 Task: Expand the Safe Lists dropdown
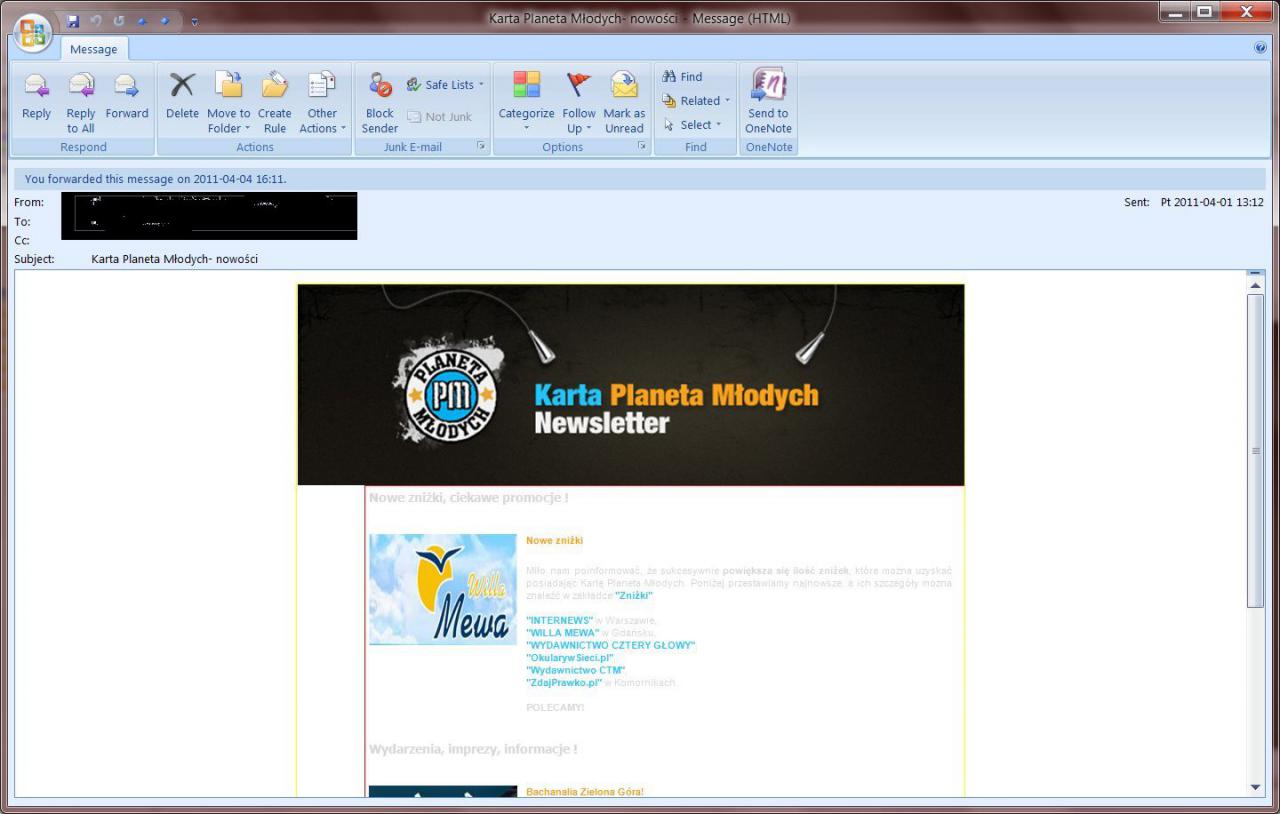(x=445, y=85)
